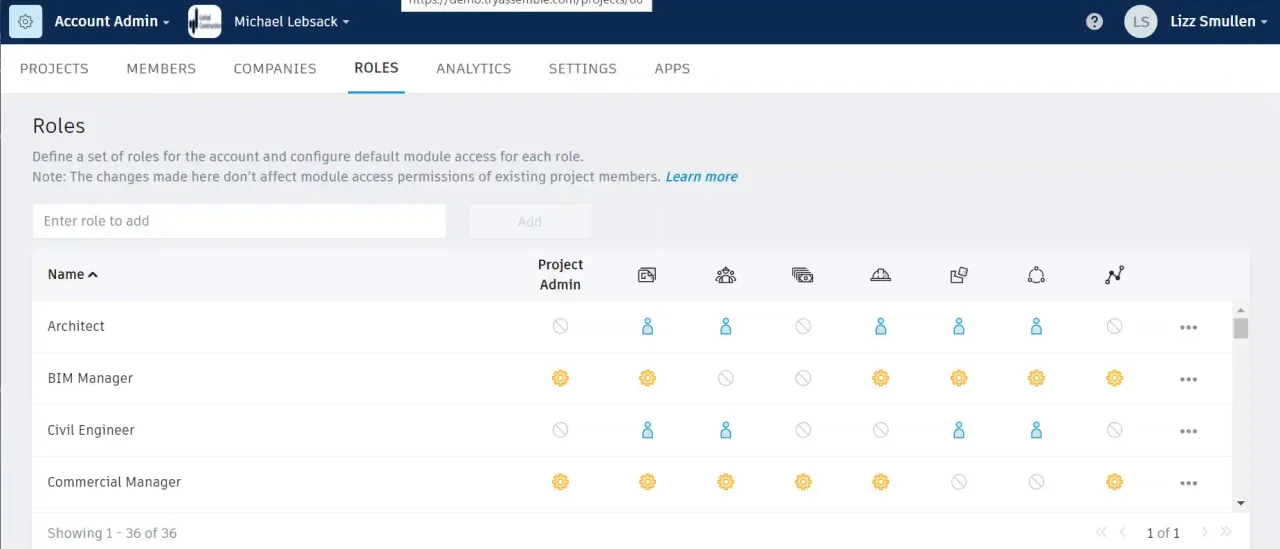Click the money cost module column icon
1280x549 pixels.
coord(802,275)
